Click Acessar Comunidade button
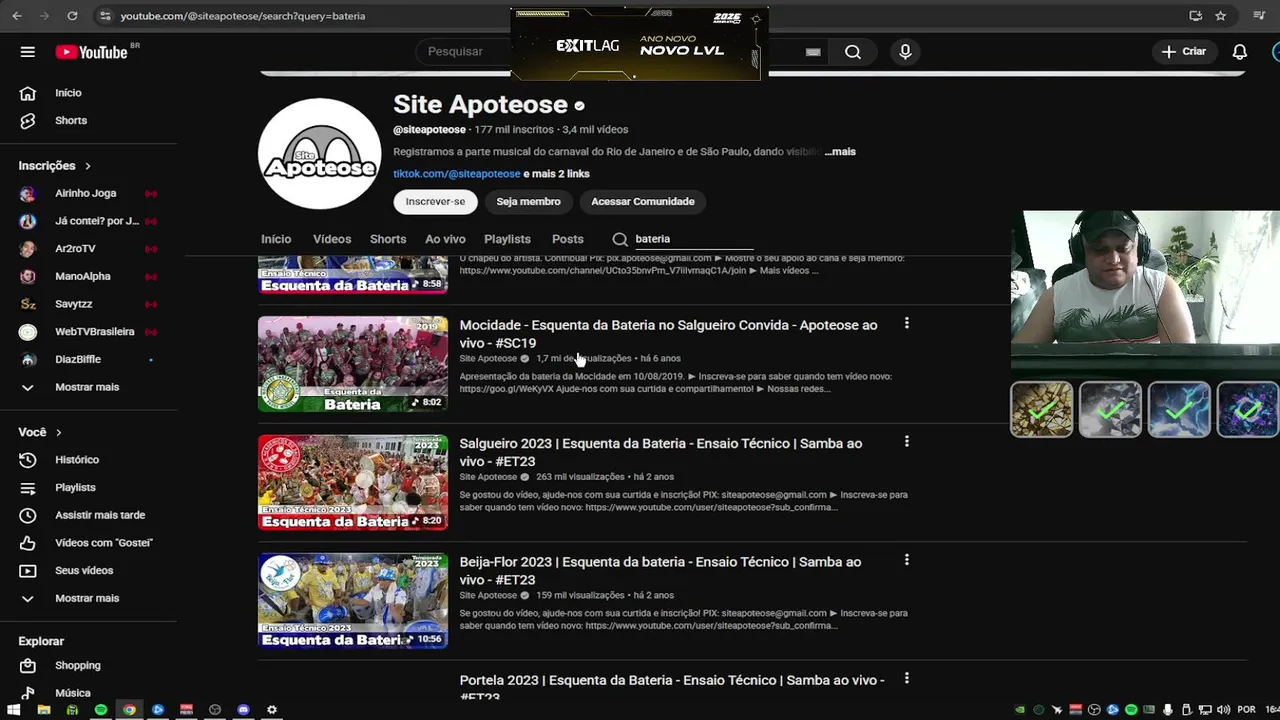 coord(643,201)
